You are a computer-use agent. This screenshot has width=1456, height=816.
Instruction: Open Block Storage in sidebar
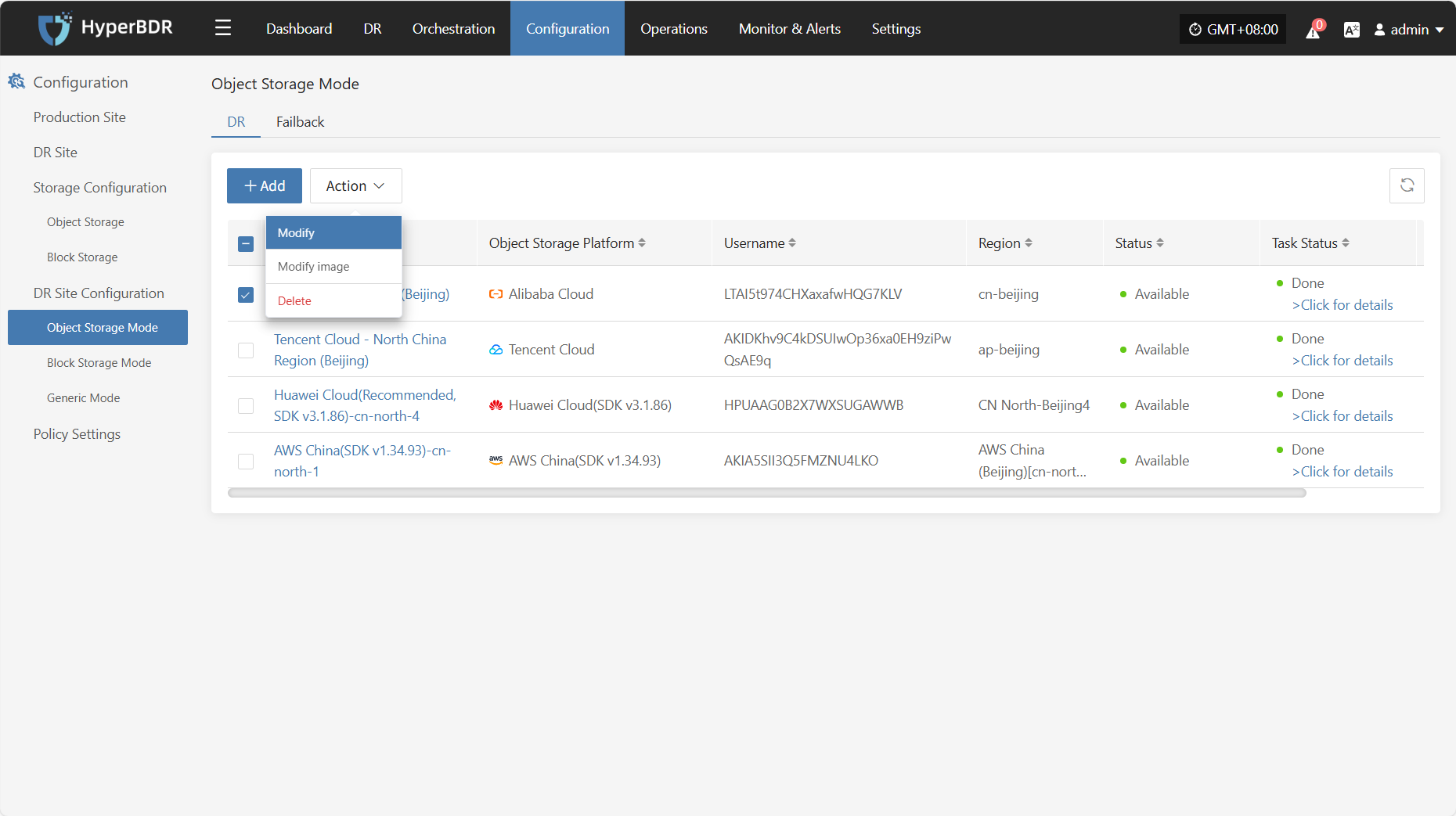point(82,257)
